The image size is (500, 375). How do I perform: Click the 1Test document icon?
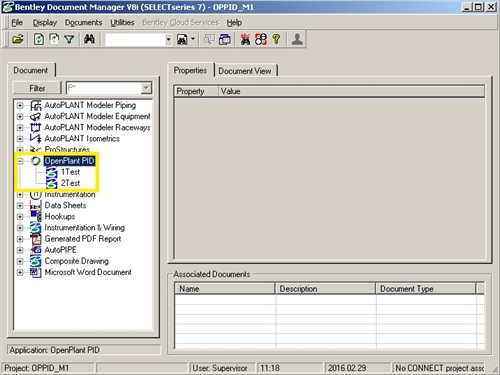(x=52, y=172)
